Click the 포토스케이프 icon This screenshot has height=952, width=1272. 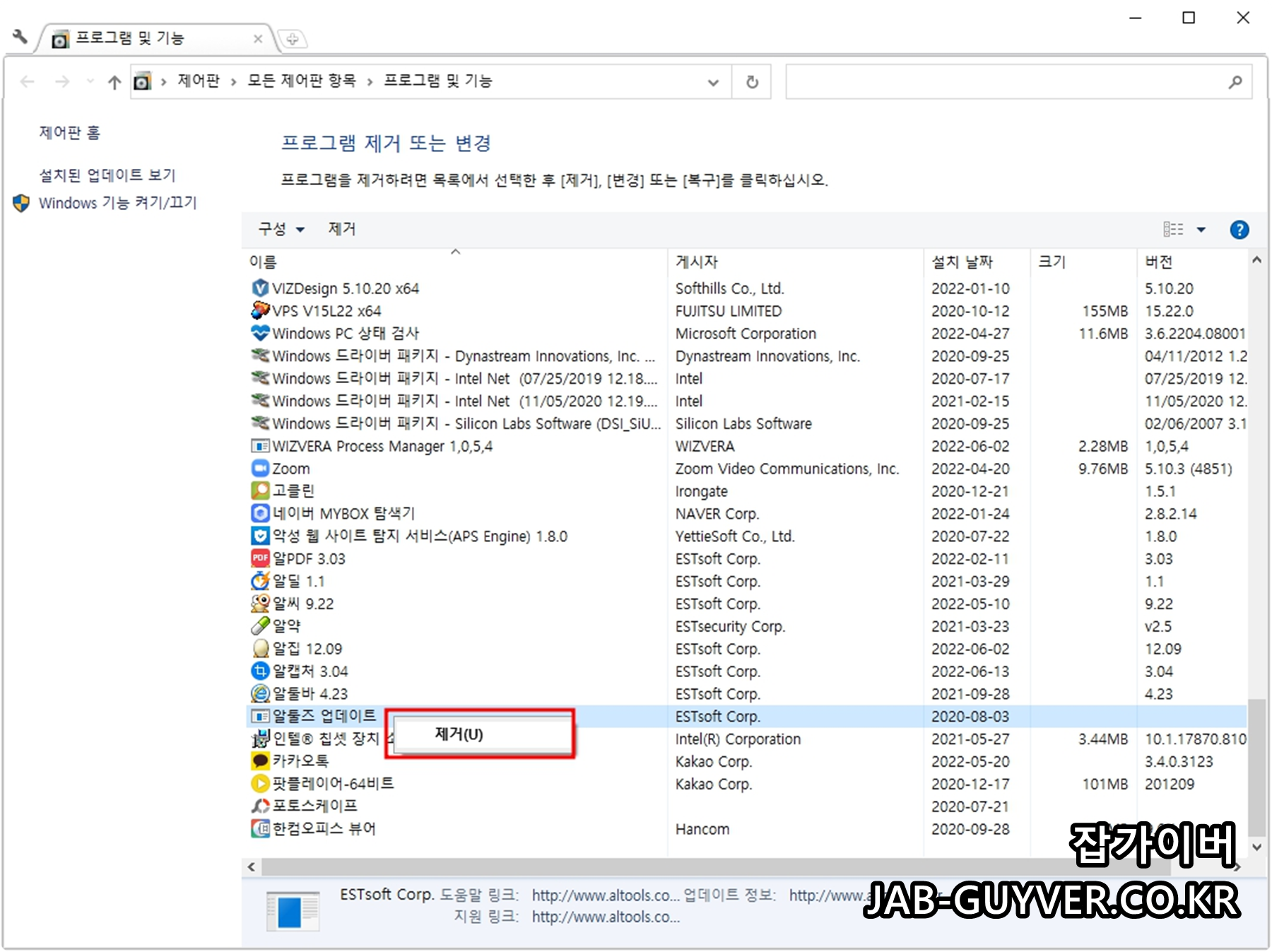click(260, 806)
